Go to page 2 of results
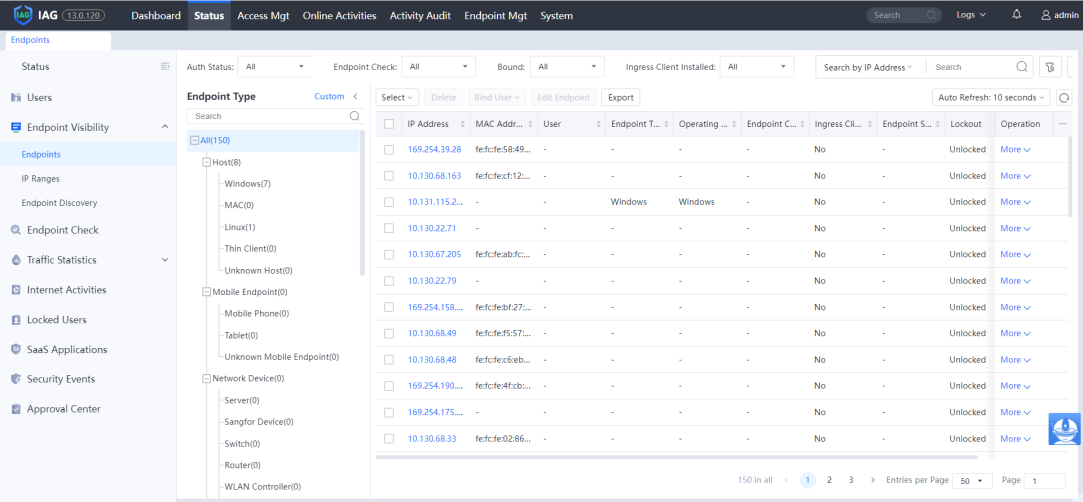 pos(829,480)
